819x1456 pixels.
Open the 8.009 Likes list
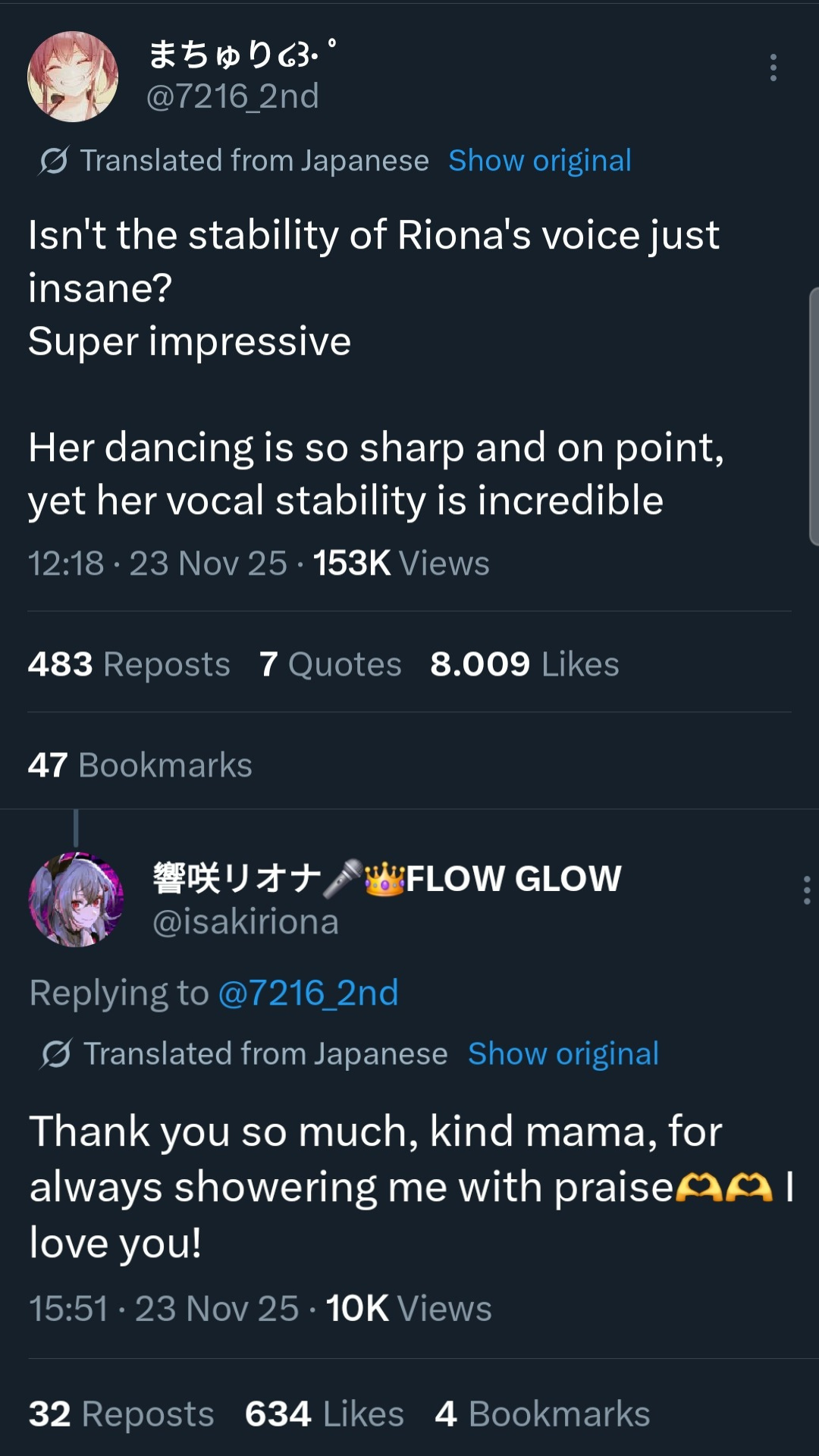[524, 664]
